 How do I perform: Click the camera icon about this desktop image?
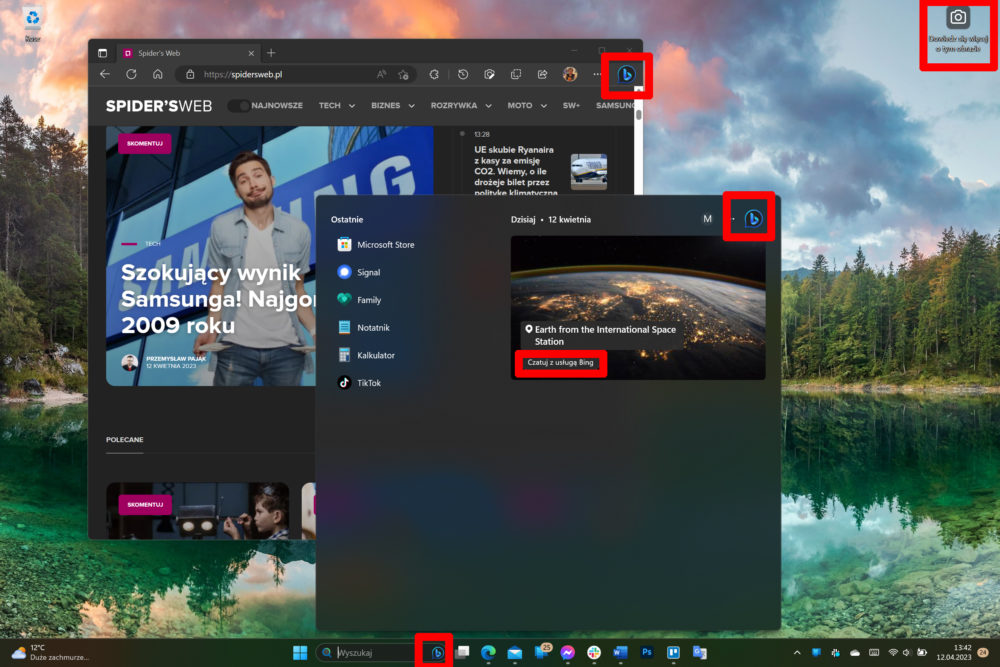pos(958,18)
